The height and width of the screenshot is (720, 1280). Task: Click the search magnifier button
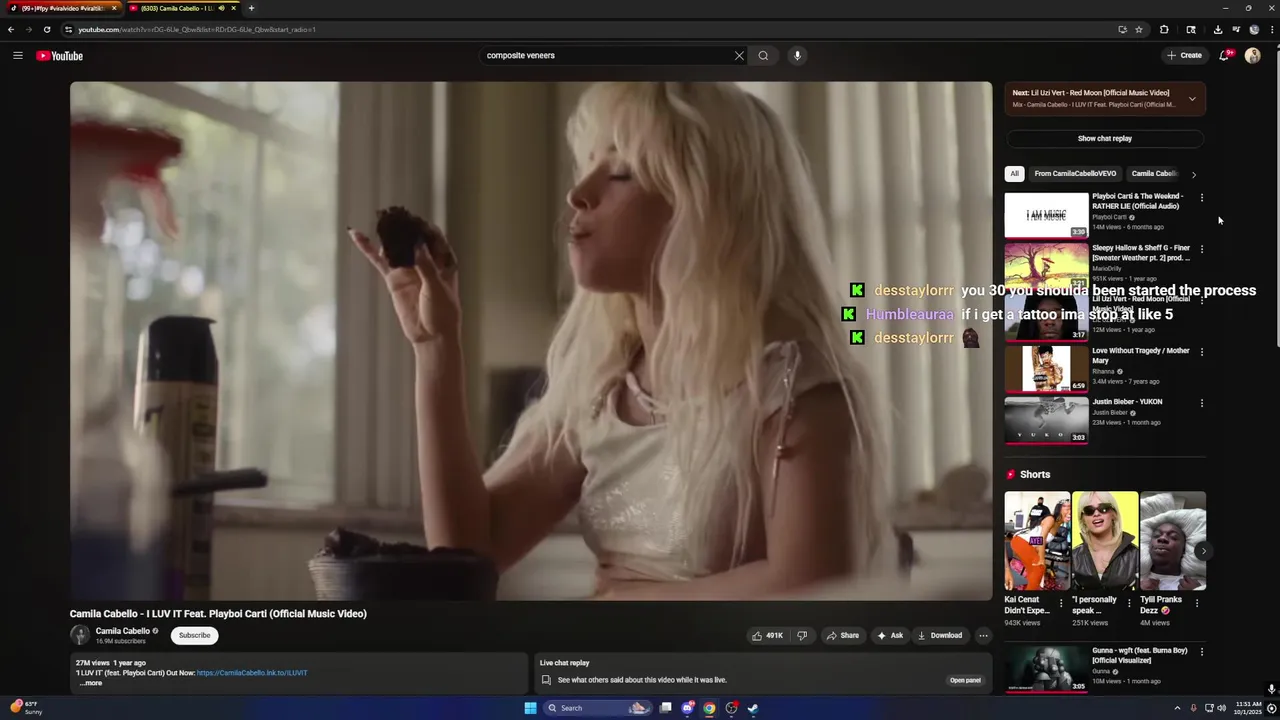coord(763,56)
